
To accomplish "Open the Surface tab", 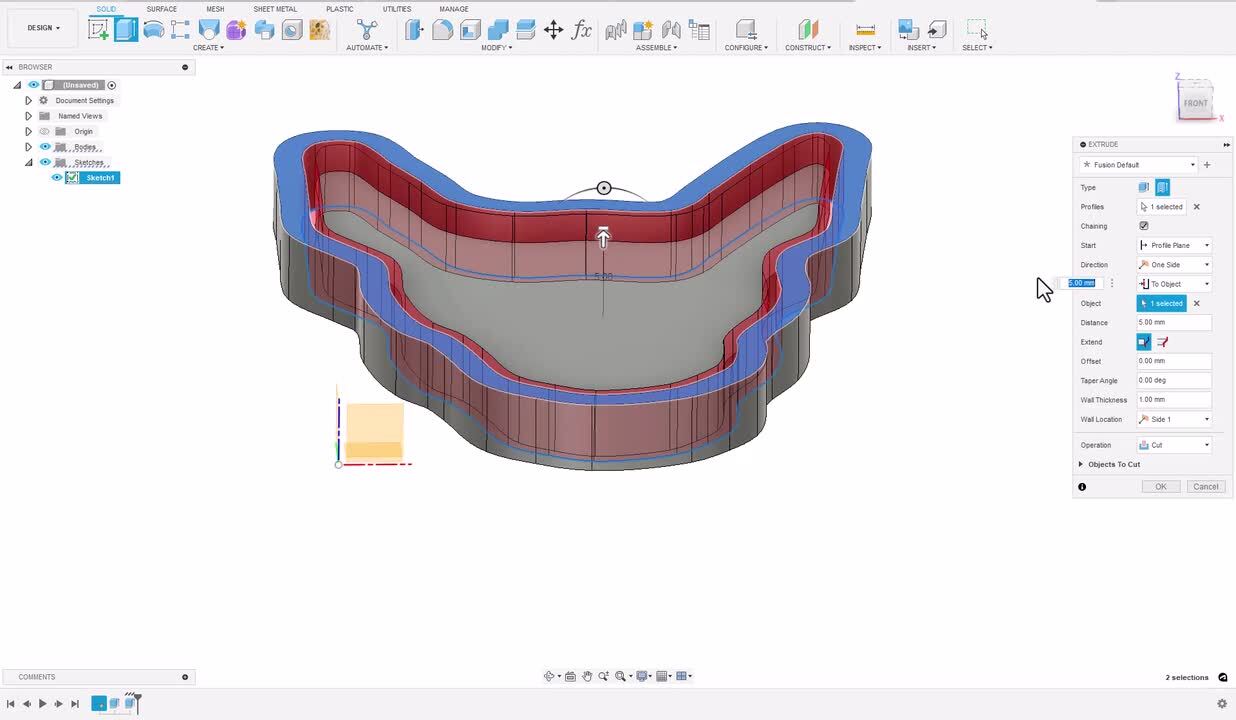I will (161, 9).
